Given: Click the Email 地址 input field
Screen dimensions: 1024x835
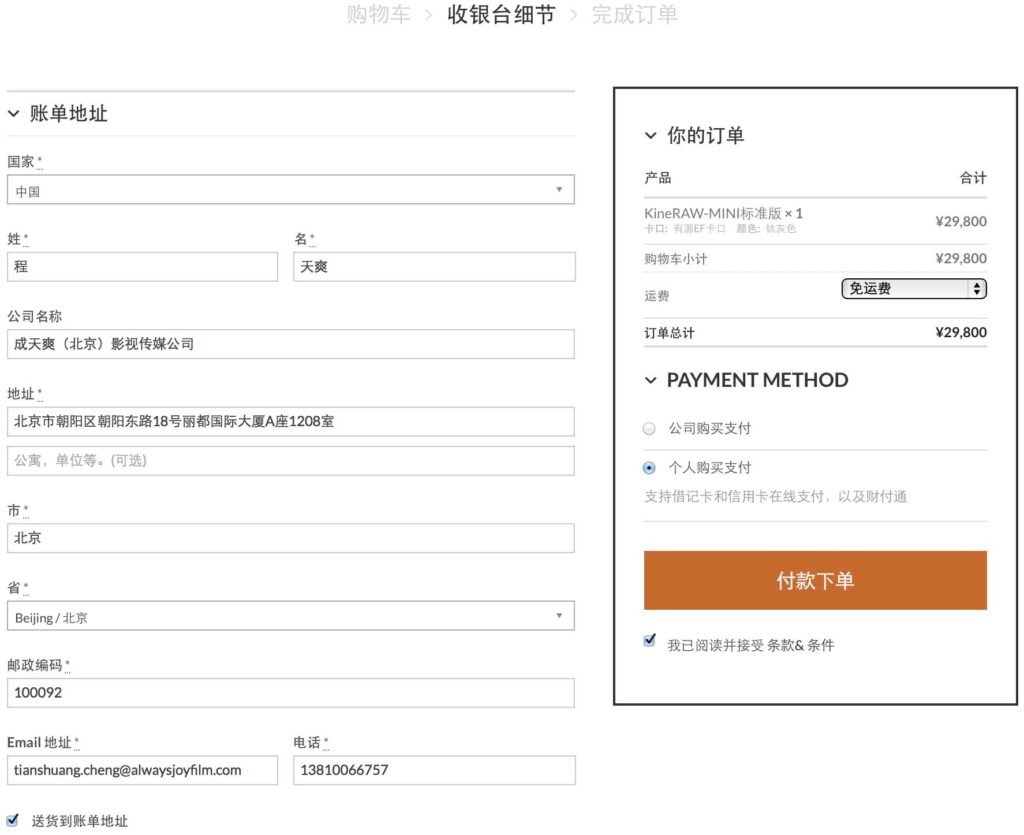Looking at the screenshot, I should tap(142, 770).
